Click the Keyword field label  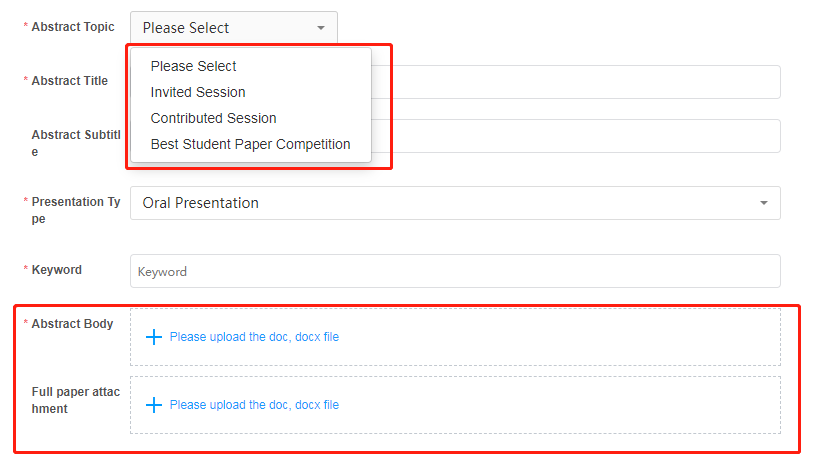(x=56, y=270)
